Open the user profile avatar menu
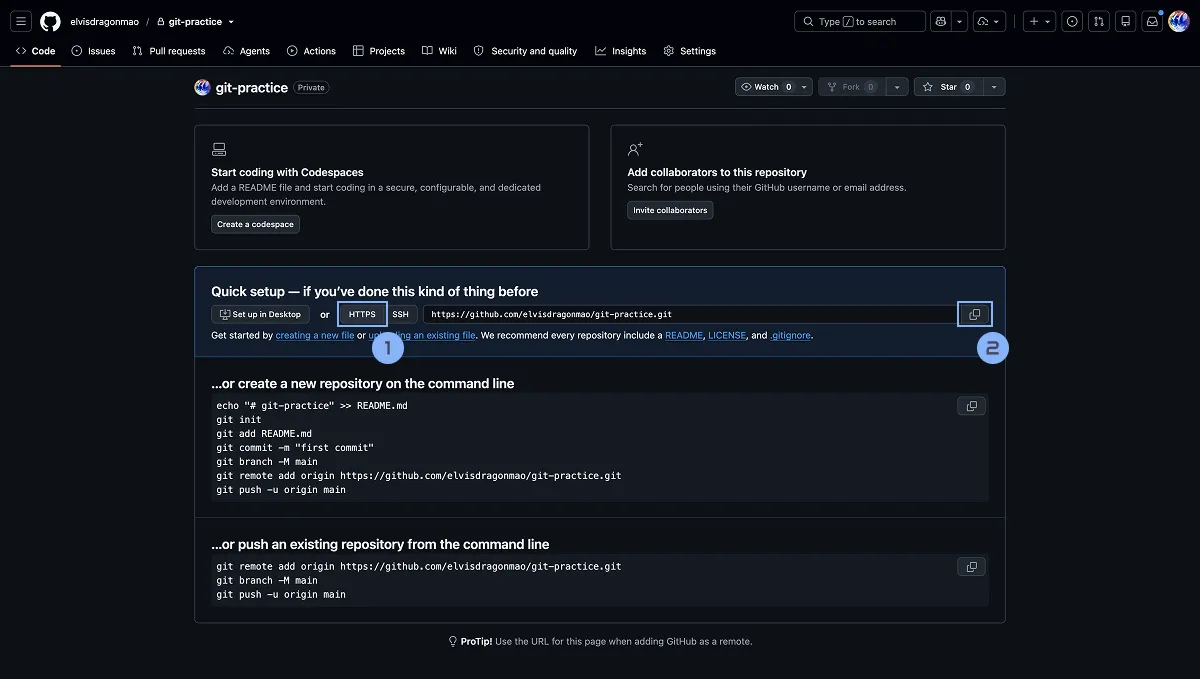Image resolution: width=1200 pixels, height=679 pixels. 1178,21
